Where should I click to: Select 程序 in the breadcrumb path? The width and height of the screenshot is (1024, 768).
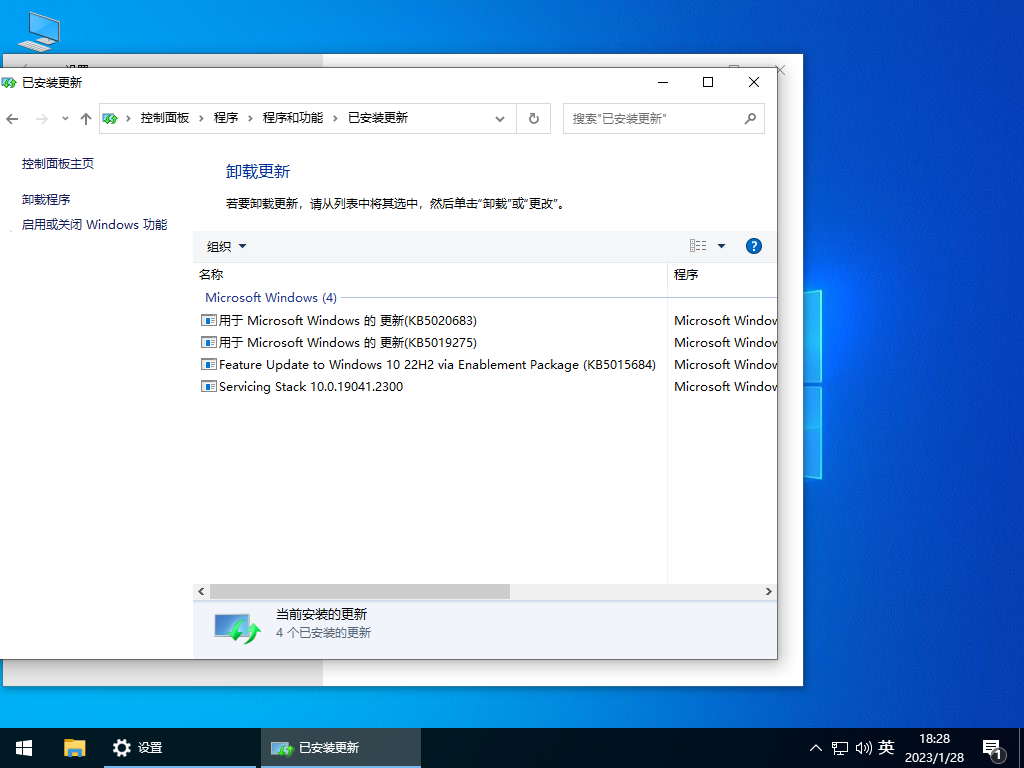pos(225,118)
